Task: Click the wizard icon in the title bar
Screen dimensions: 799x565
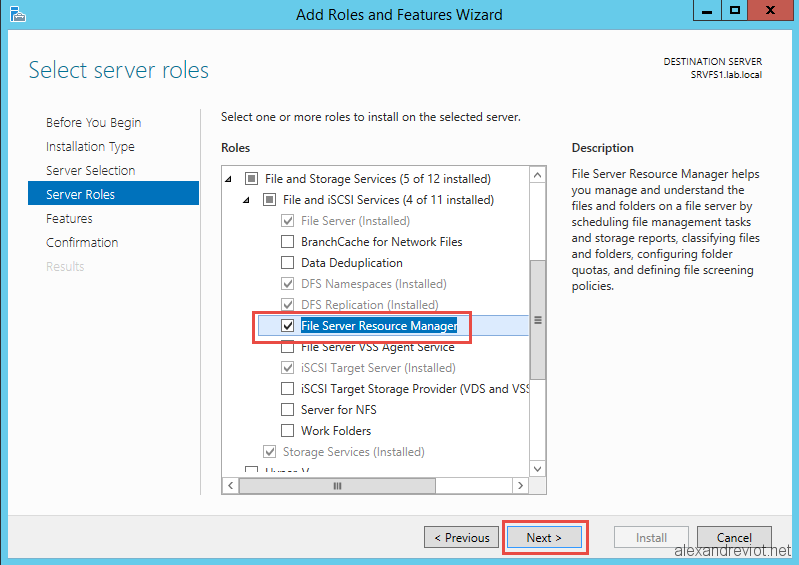Action: [x=17, y=14]
